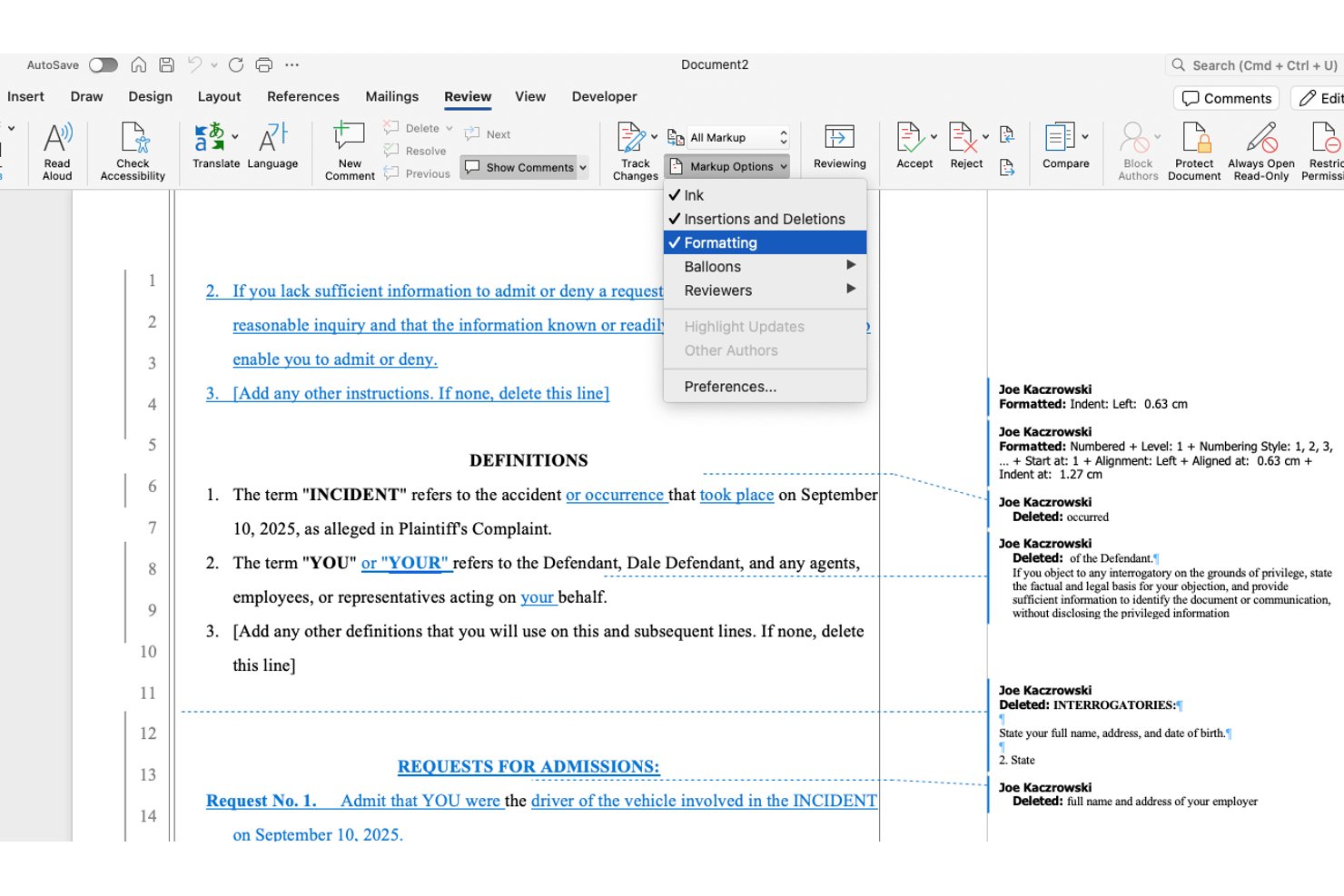The image size is (1344, 896).
Task: Click the Track Changes icon
Action: coord(630,138)
